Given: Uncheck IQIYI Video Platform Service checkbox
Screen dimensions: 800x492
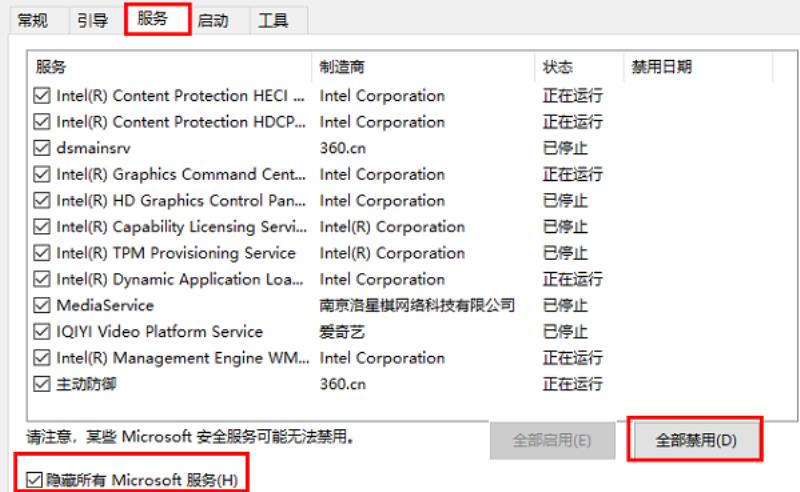Looking at the screenshot, I should (x=41, y=332).
